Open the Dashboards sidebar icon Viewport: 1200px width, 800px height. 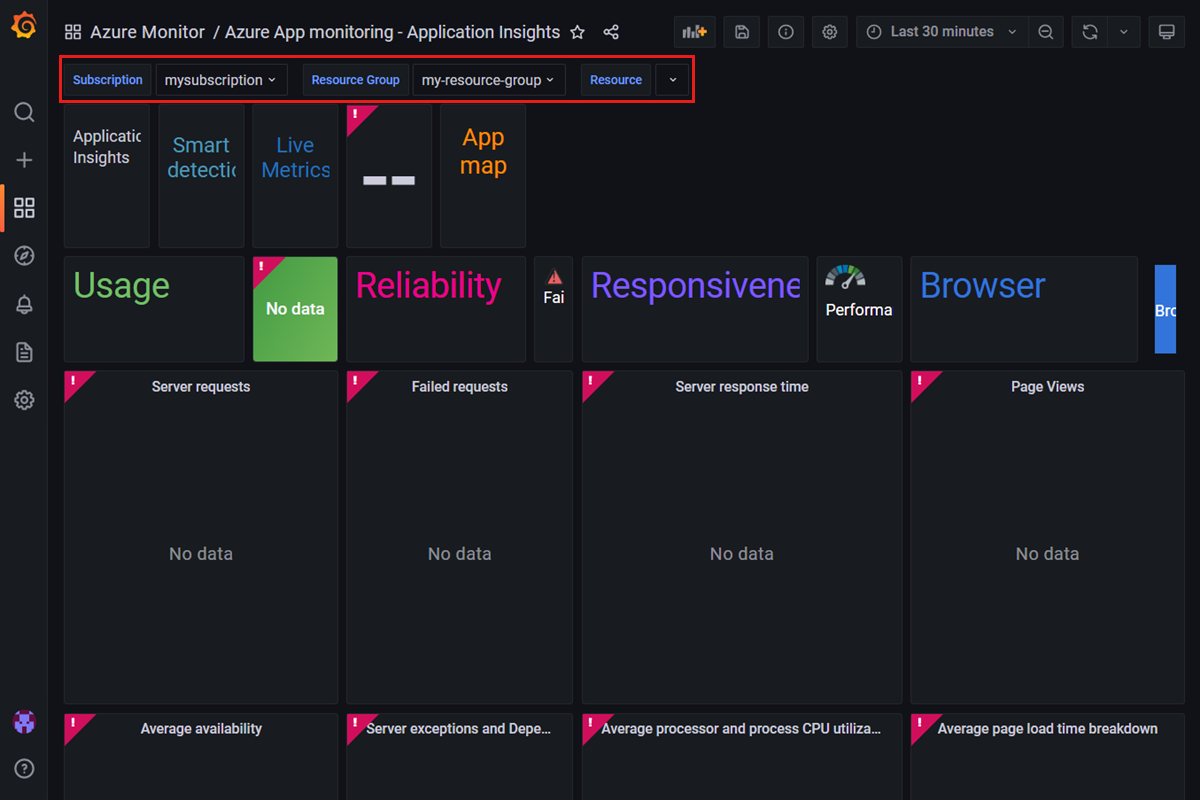click(24, 208)
